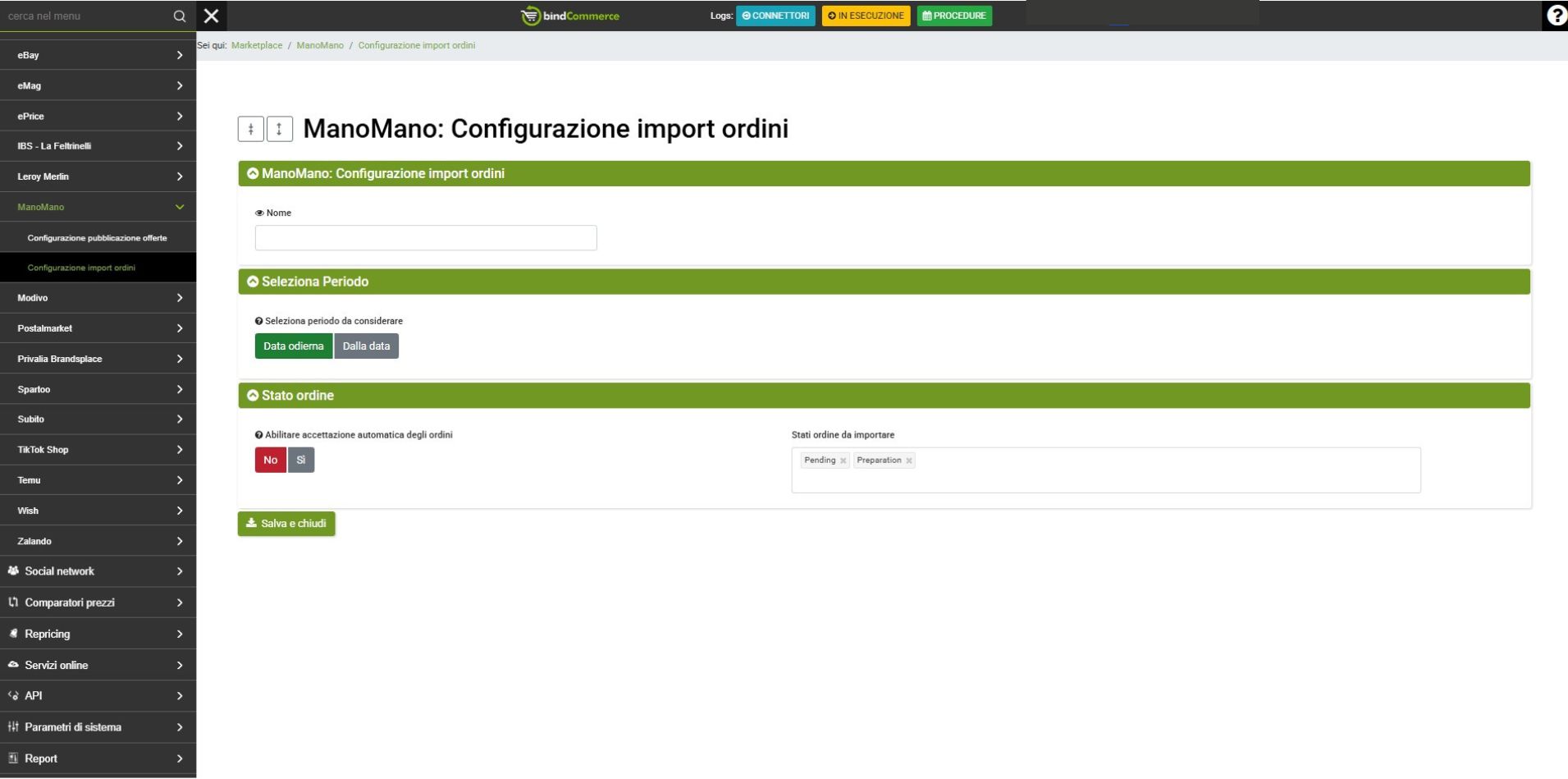This screenshot has height=779, width=1568.
Task: Collapse the Stato ordine section header
Action: [x=253, y=396]
